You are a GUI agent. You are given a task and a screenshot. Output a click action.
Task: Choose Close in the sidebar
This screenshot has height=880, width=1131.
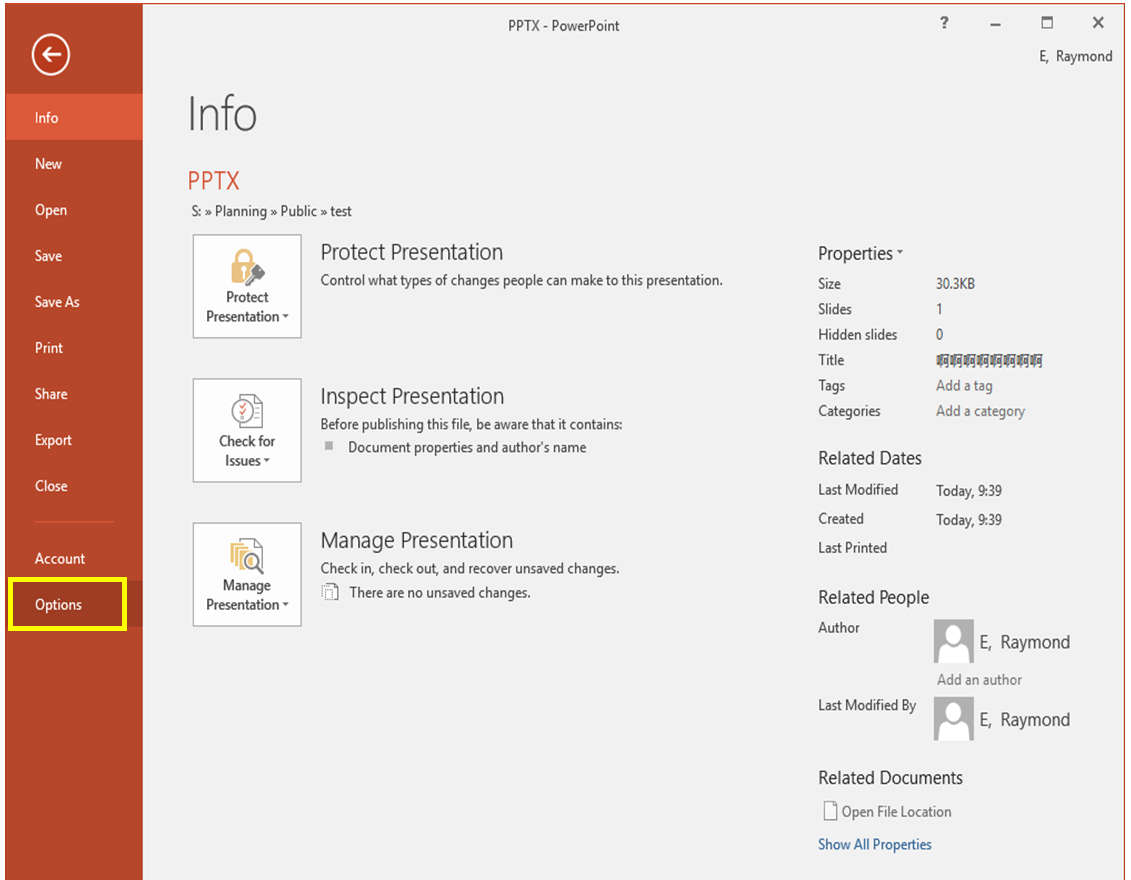point(74,486)
